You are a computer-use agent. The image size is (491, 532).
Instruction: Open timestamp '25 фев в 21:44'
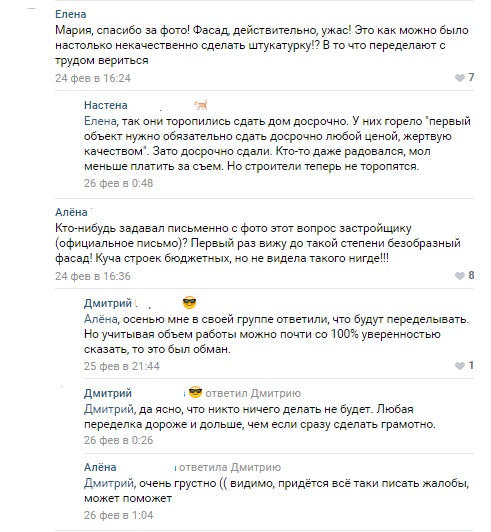(x=122, y=366)
